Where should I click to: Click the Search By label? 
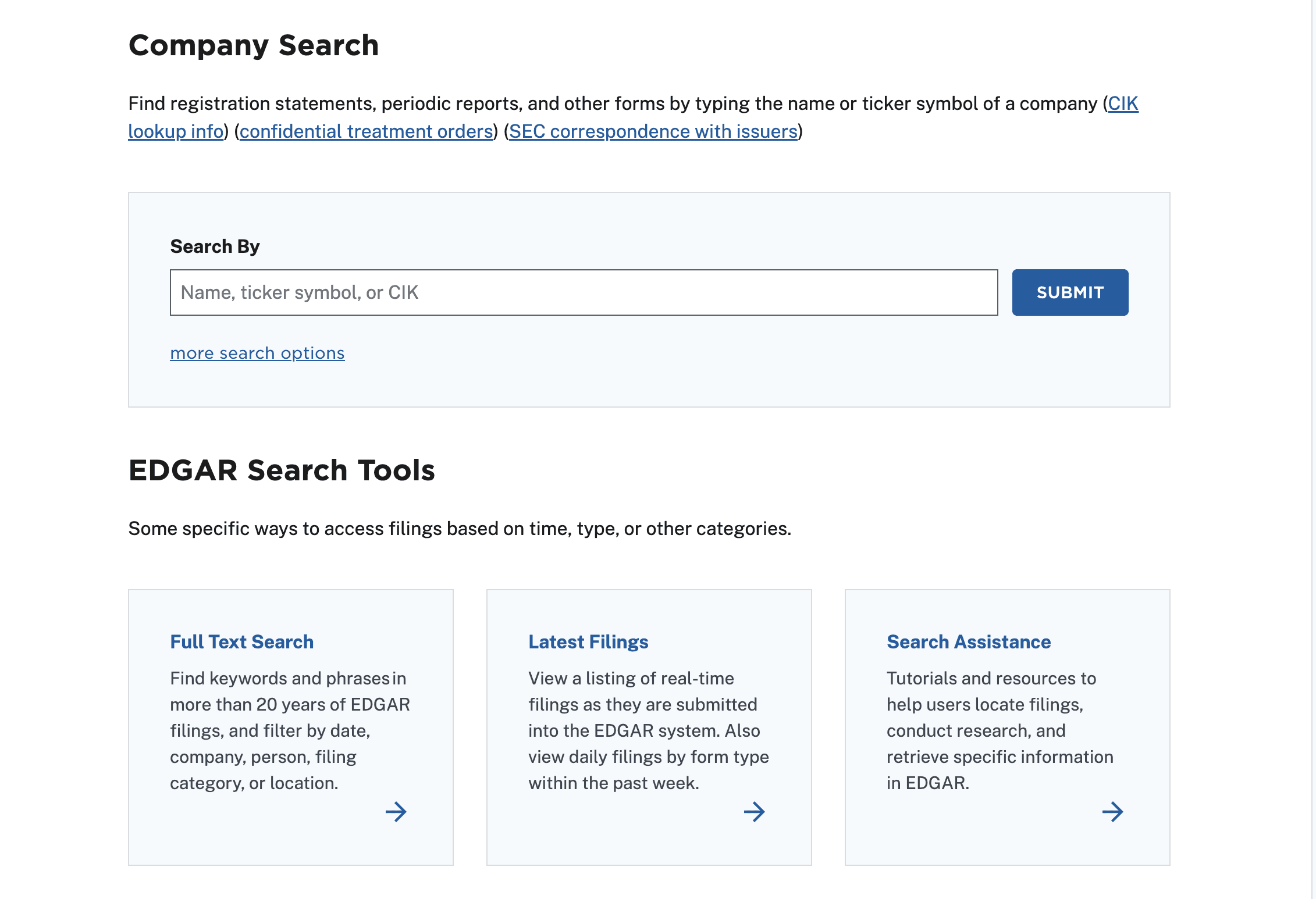[x=215, y=247]
